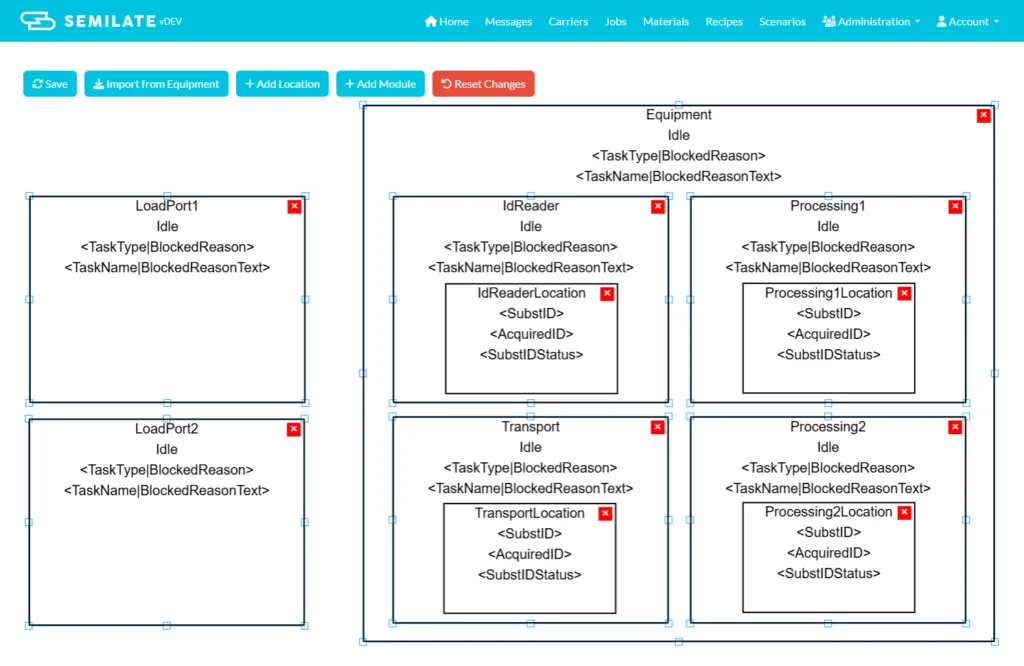Reset all changes
The height and width of the screenshot is (666, 1024).
click(x=483, y=84)
